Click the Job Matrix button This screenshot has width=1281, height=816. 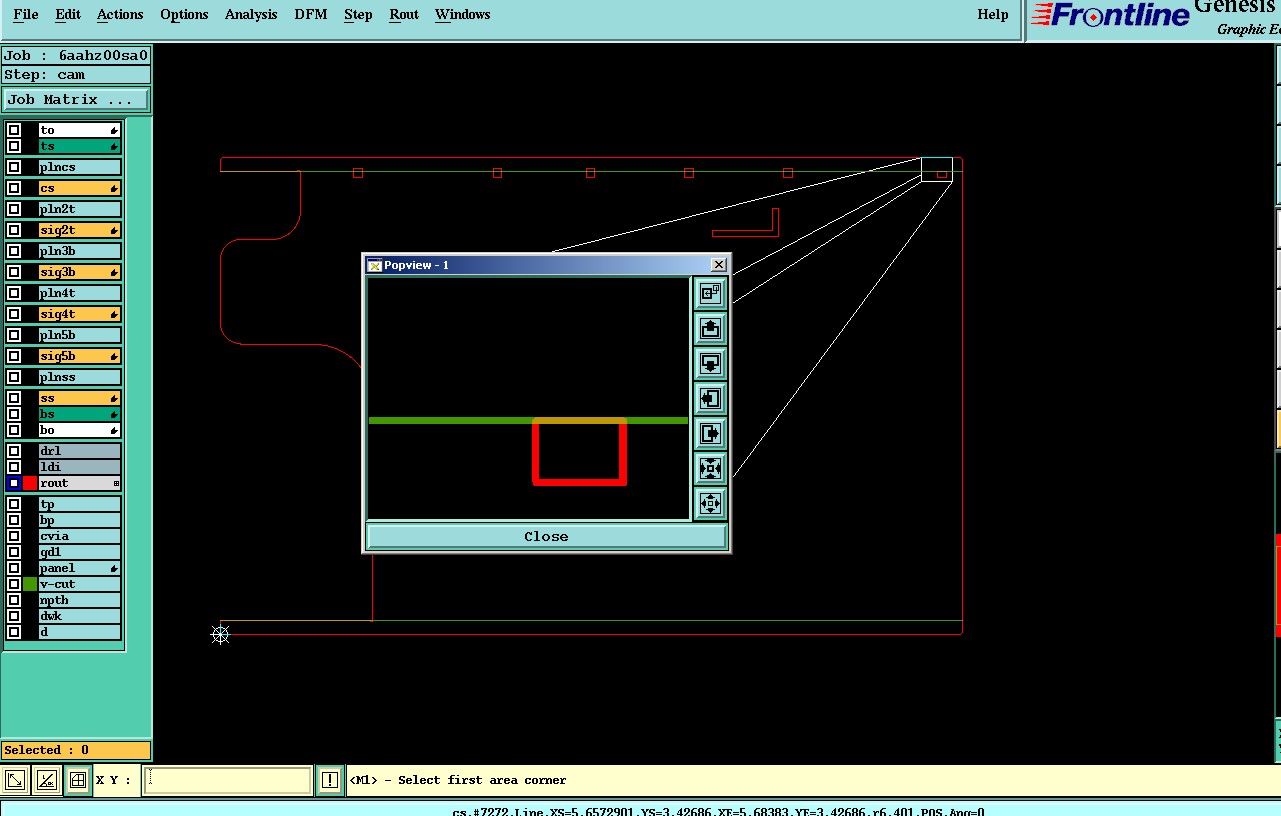[76, 100]
